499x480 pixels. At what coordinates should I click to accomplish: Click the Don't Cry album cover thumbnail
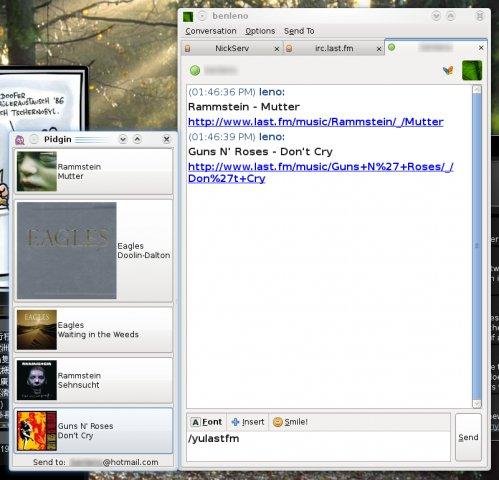coord(37,431)
